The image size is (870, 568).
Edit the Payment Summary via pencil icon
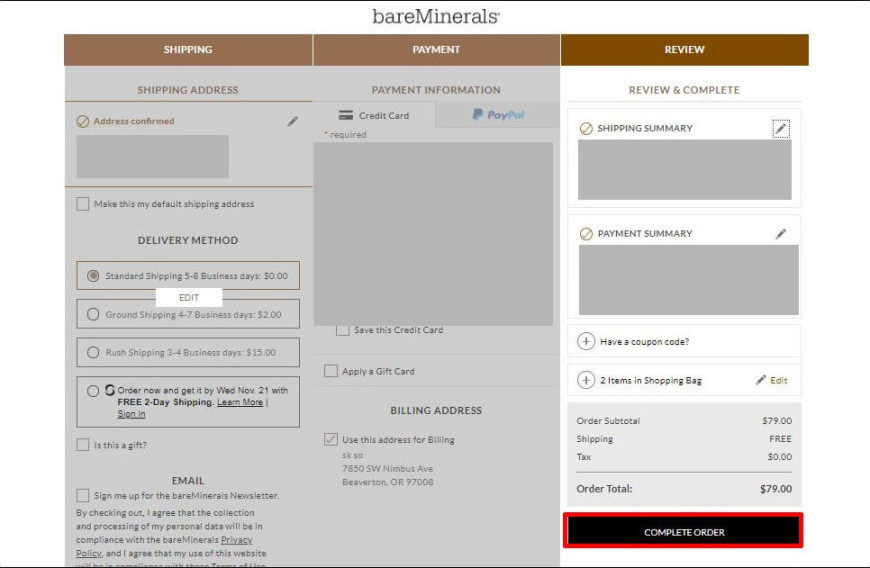(781, 234)
